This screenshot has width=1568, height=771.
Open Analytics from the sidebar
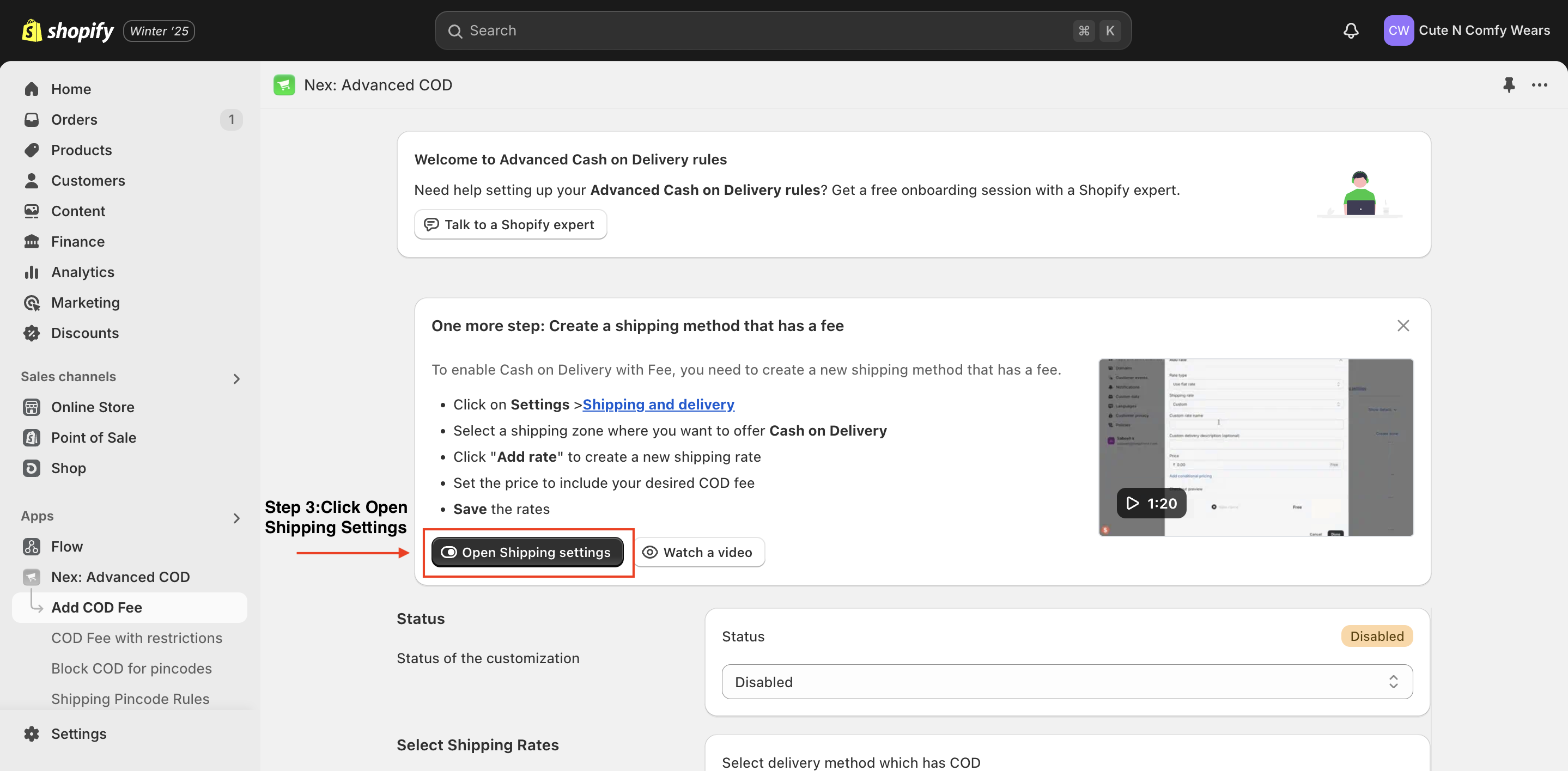tap(82, 272)
